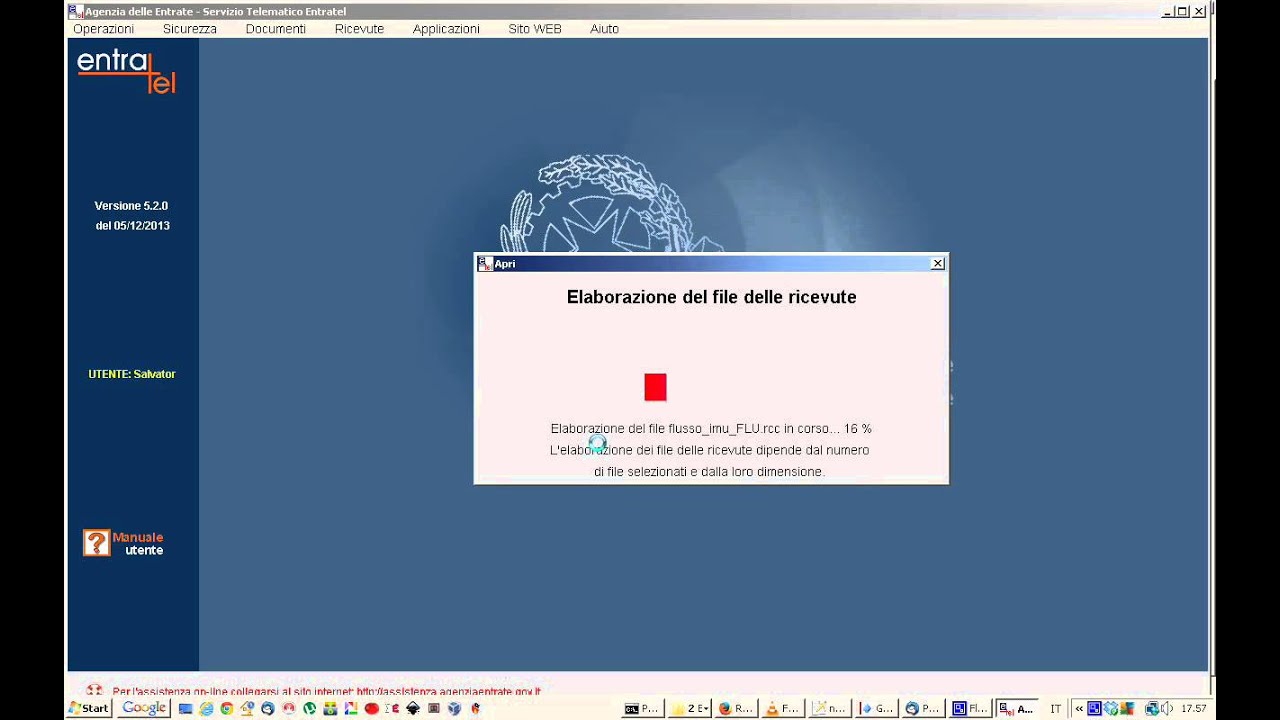1280x720 pixels.
Task: Launch uTorrent from quick launch
Action: pos(309,709)
